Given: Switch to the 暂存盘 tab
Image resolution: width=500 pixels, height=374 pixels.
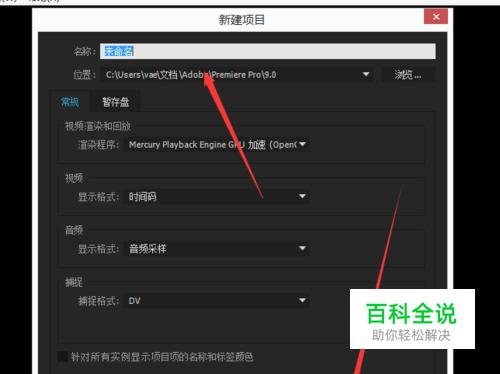Looking at the screenshot, I should point(115,102).
